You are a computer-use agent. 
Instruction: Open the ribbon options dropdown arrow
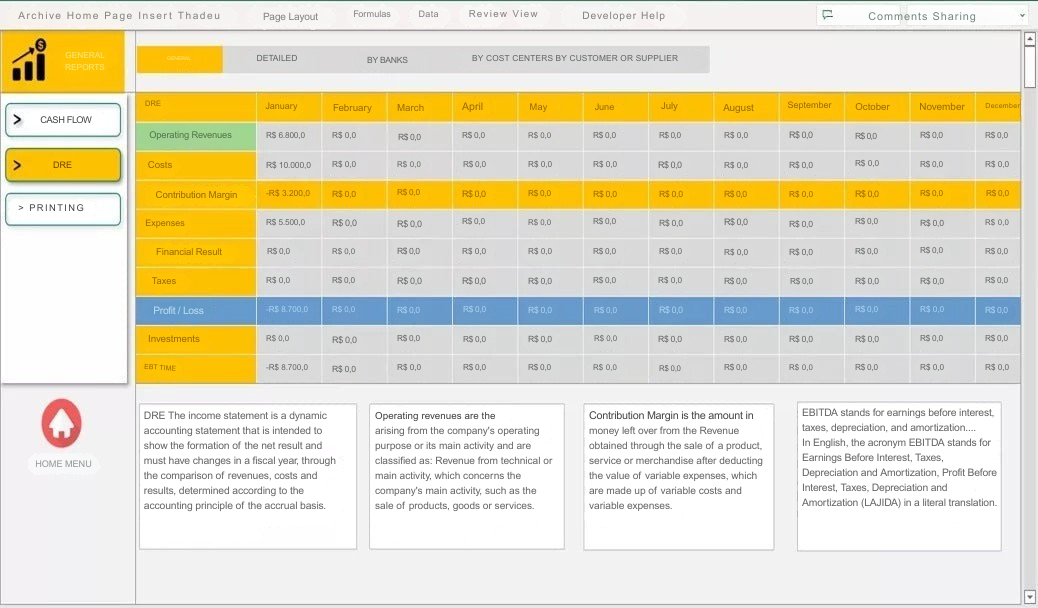tap(1021, 16)
